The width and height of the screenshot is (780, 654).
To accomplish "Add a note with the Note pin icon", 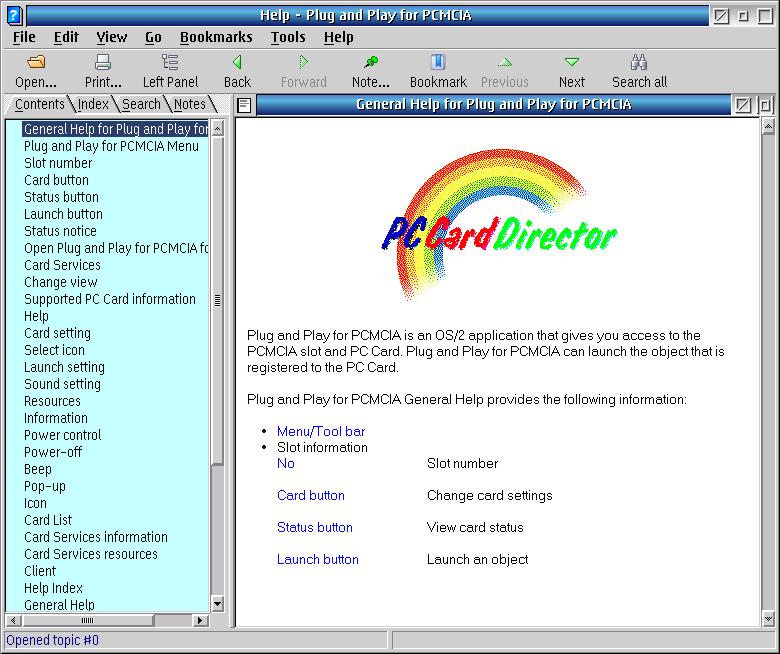I will point(371,62).
